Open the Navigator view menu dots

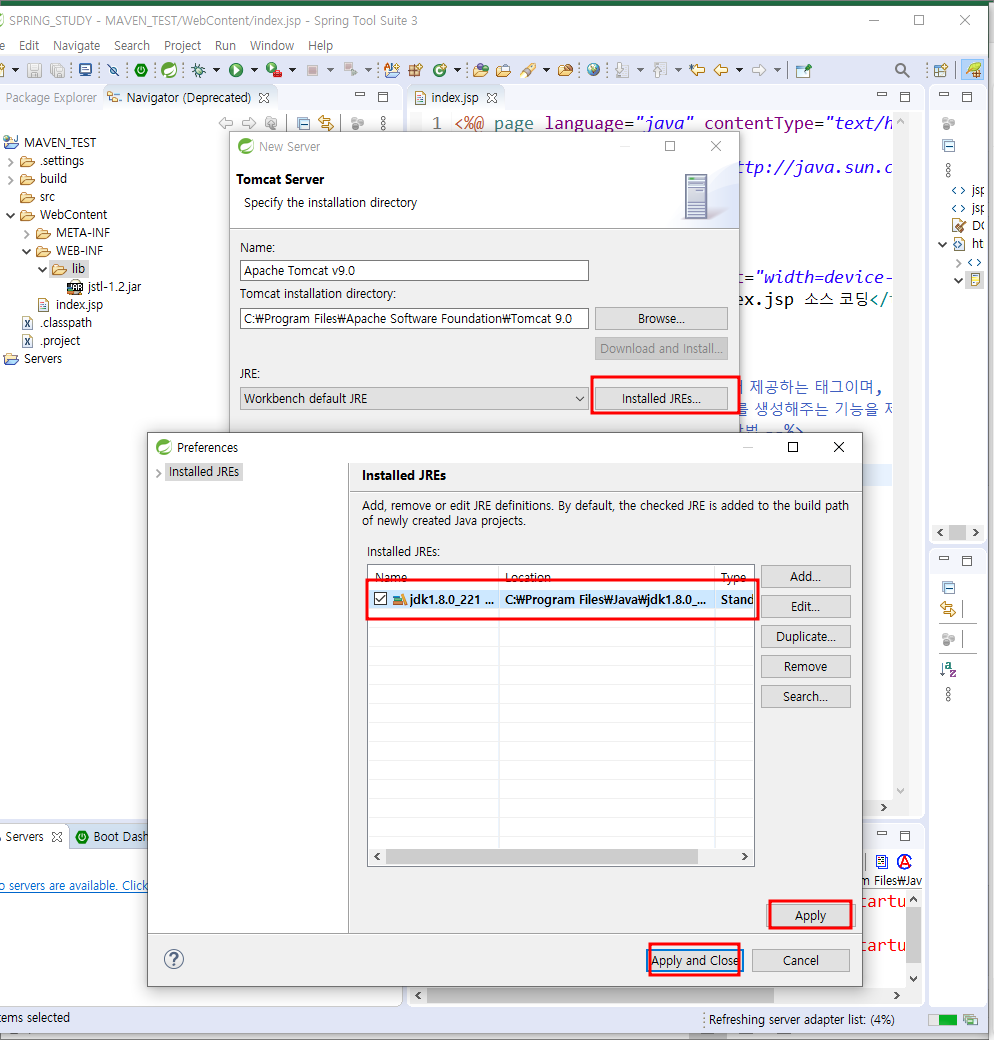(383, 123)
